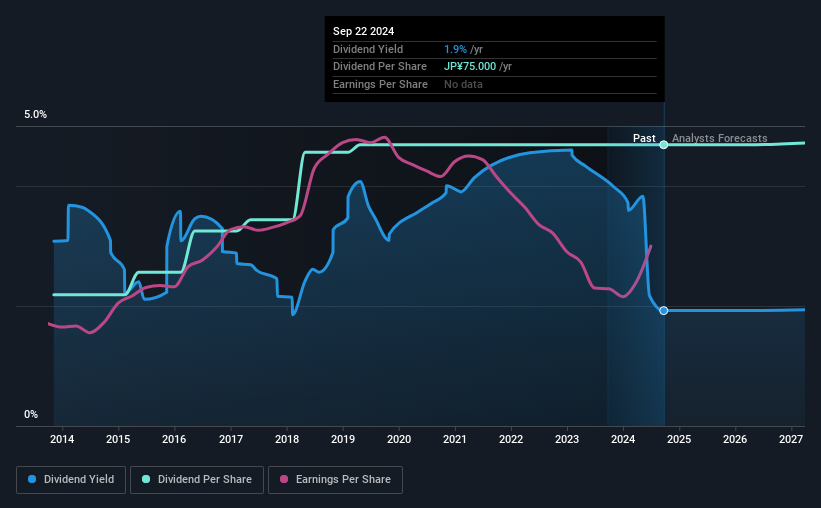The width and height of the screenshot is (821, 508).
Task: Select the Dividend Yield marker on the chart
Action: (663, 311)
